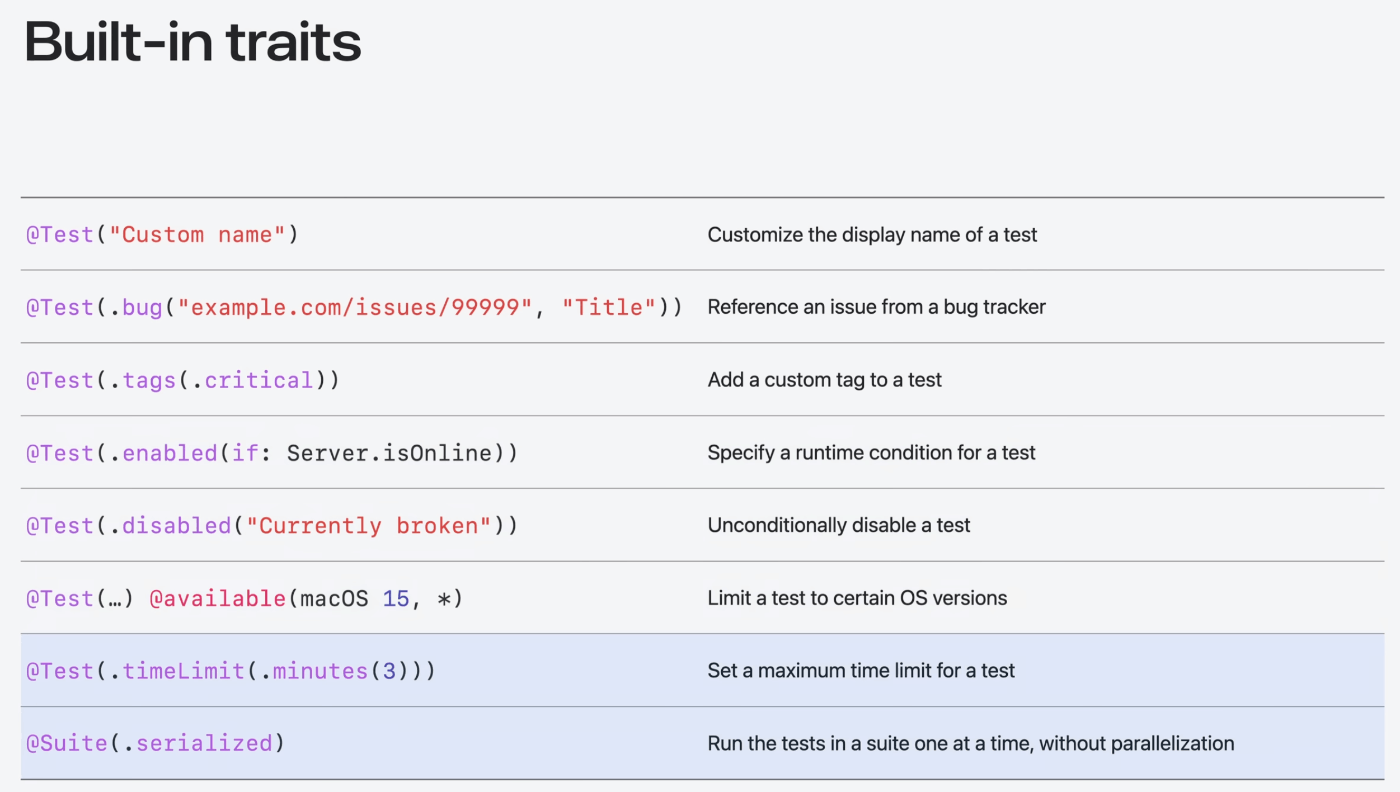
Task: Click "Unconditionally disable a test" description
Action: pyautogui.click(x=839, y=525)
